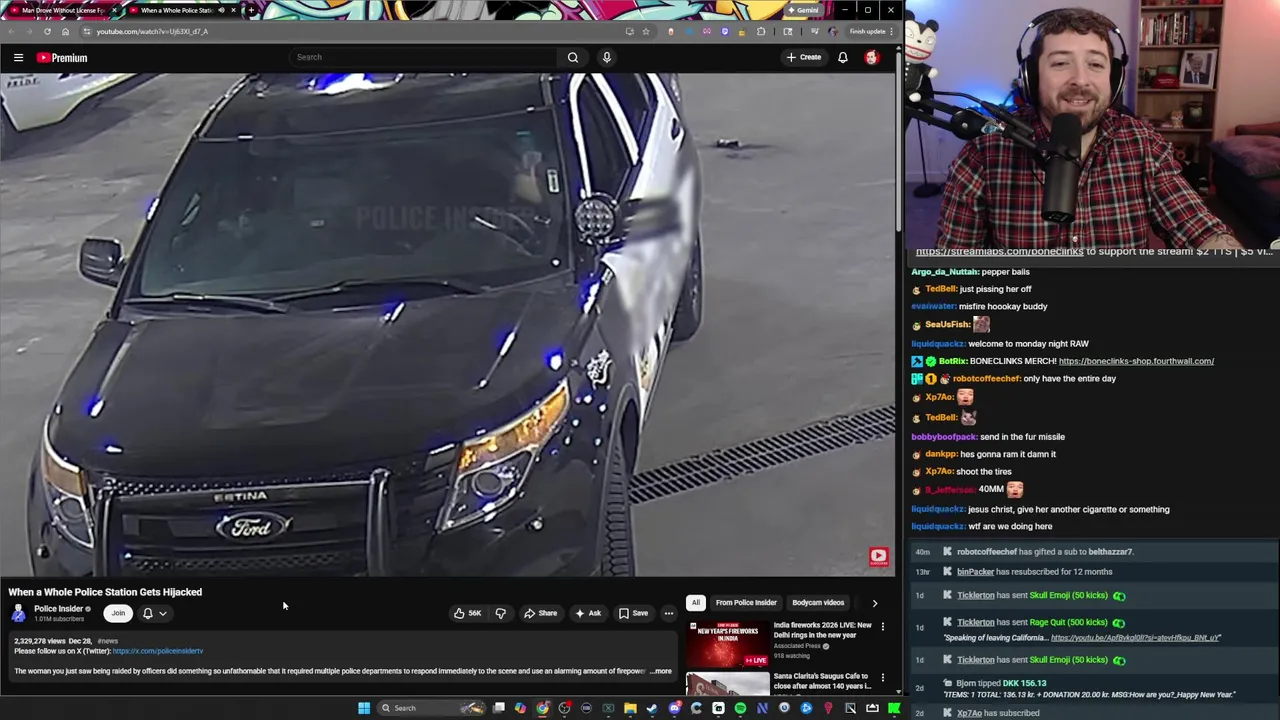Open the youtu.be link in Rage Quit message
This screenshot has width=1280, height=720.
tap(1135, 638)
